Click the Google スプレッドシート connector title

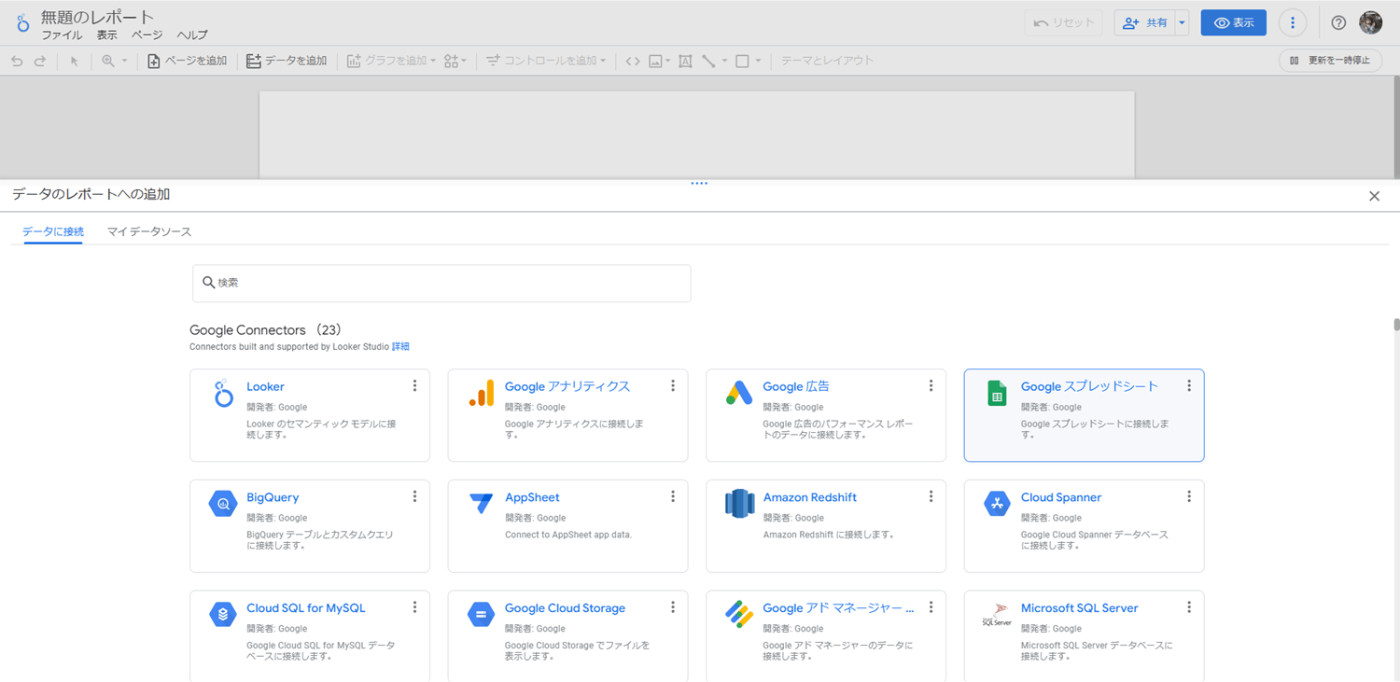(1089, 386)
